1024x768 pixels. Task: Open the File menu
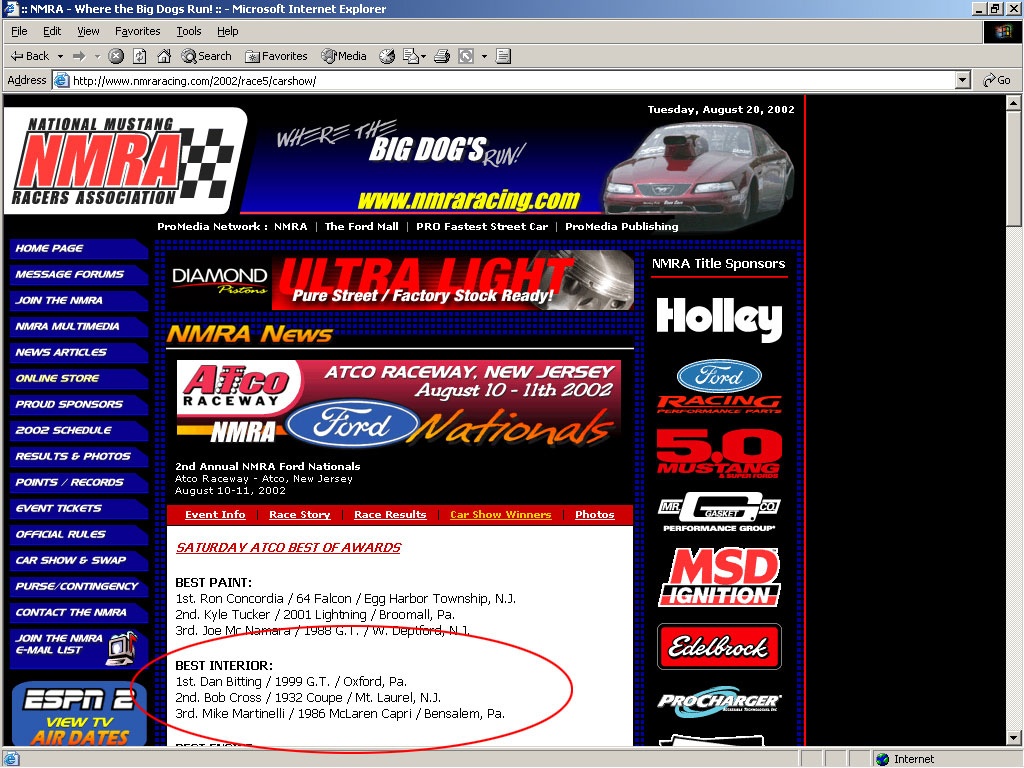pos(20,31)
